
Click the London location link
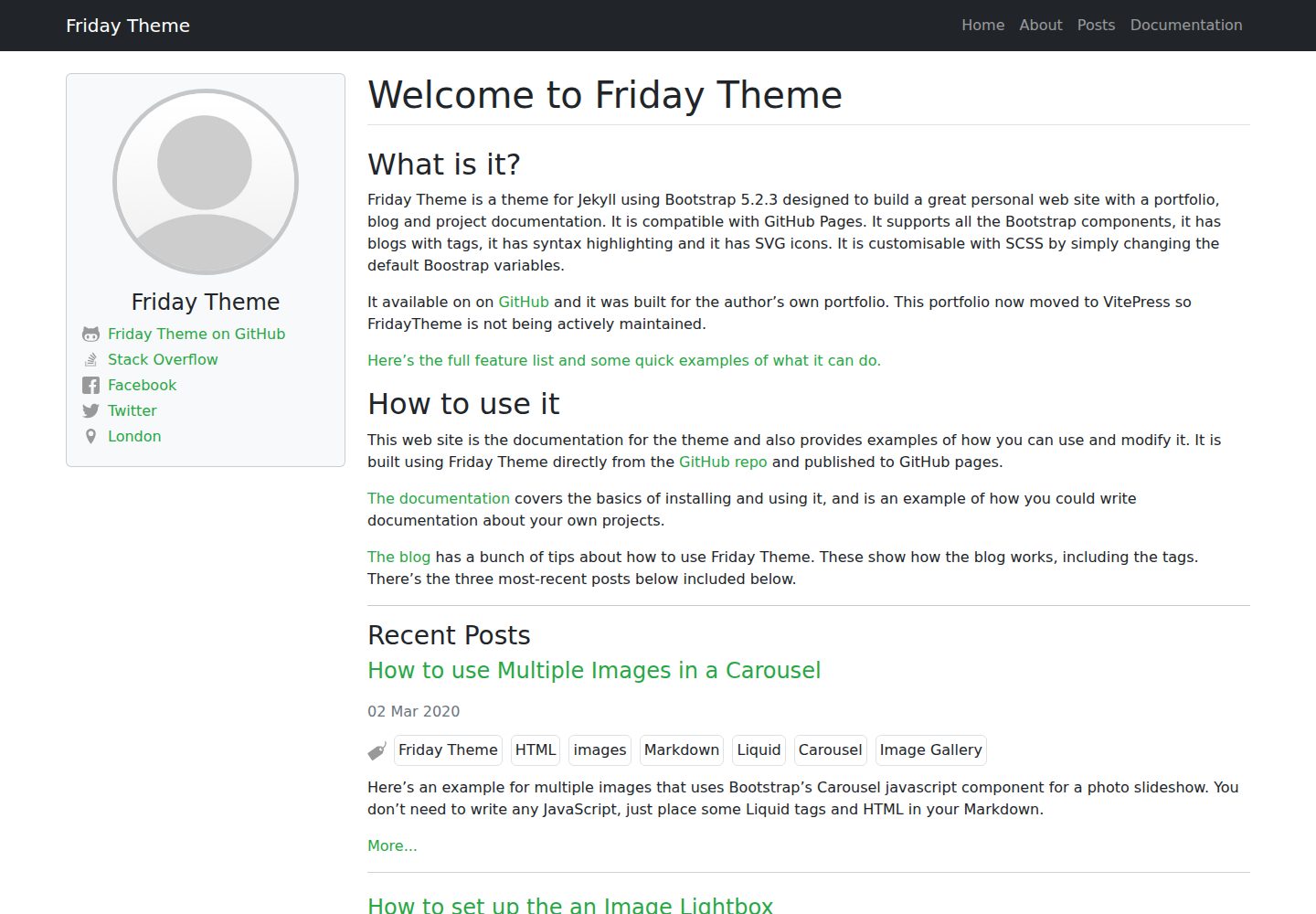coord(134,437)
